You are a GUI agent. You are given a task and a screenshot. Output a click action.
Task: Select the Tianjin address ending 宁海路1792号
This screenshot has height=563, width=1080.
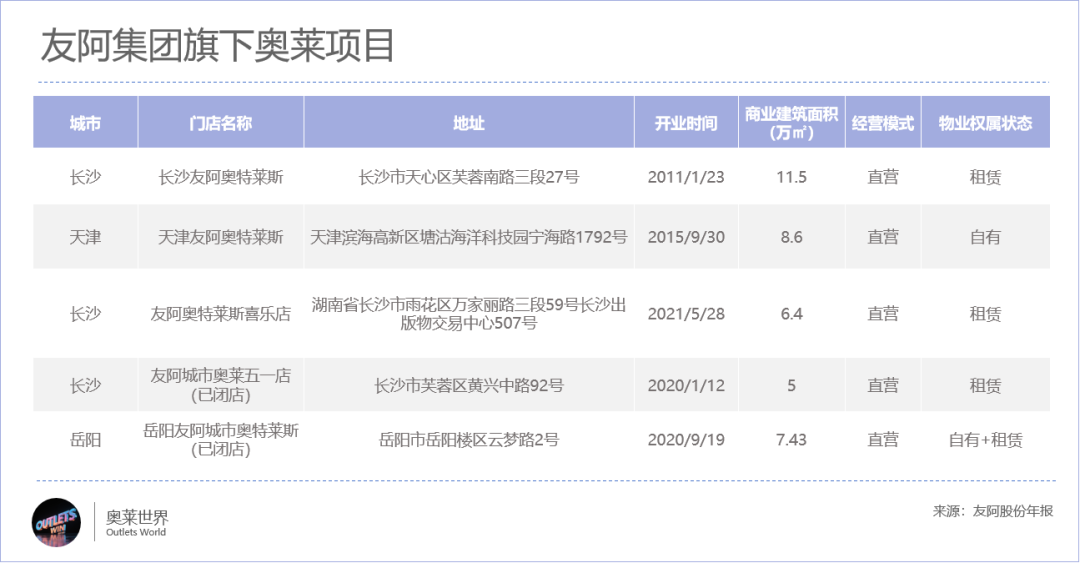click(x=469, y=237)
